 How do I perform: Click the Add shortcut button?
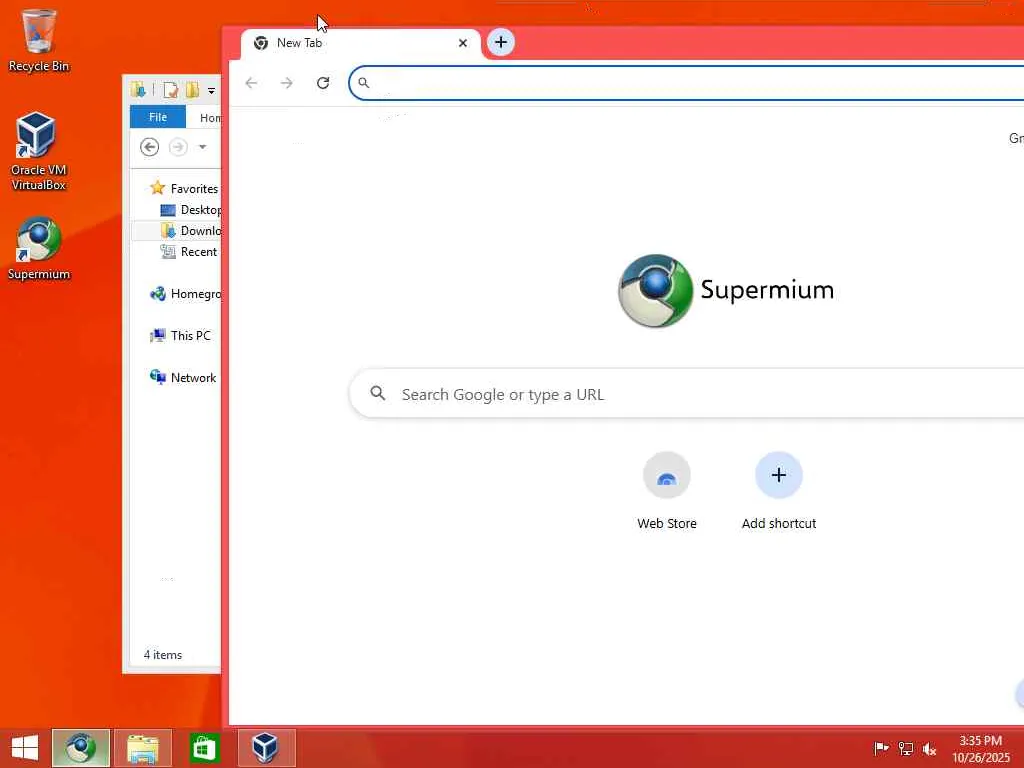click(x=778, y=490)
